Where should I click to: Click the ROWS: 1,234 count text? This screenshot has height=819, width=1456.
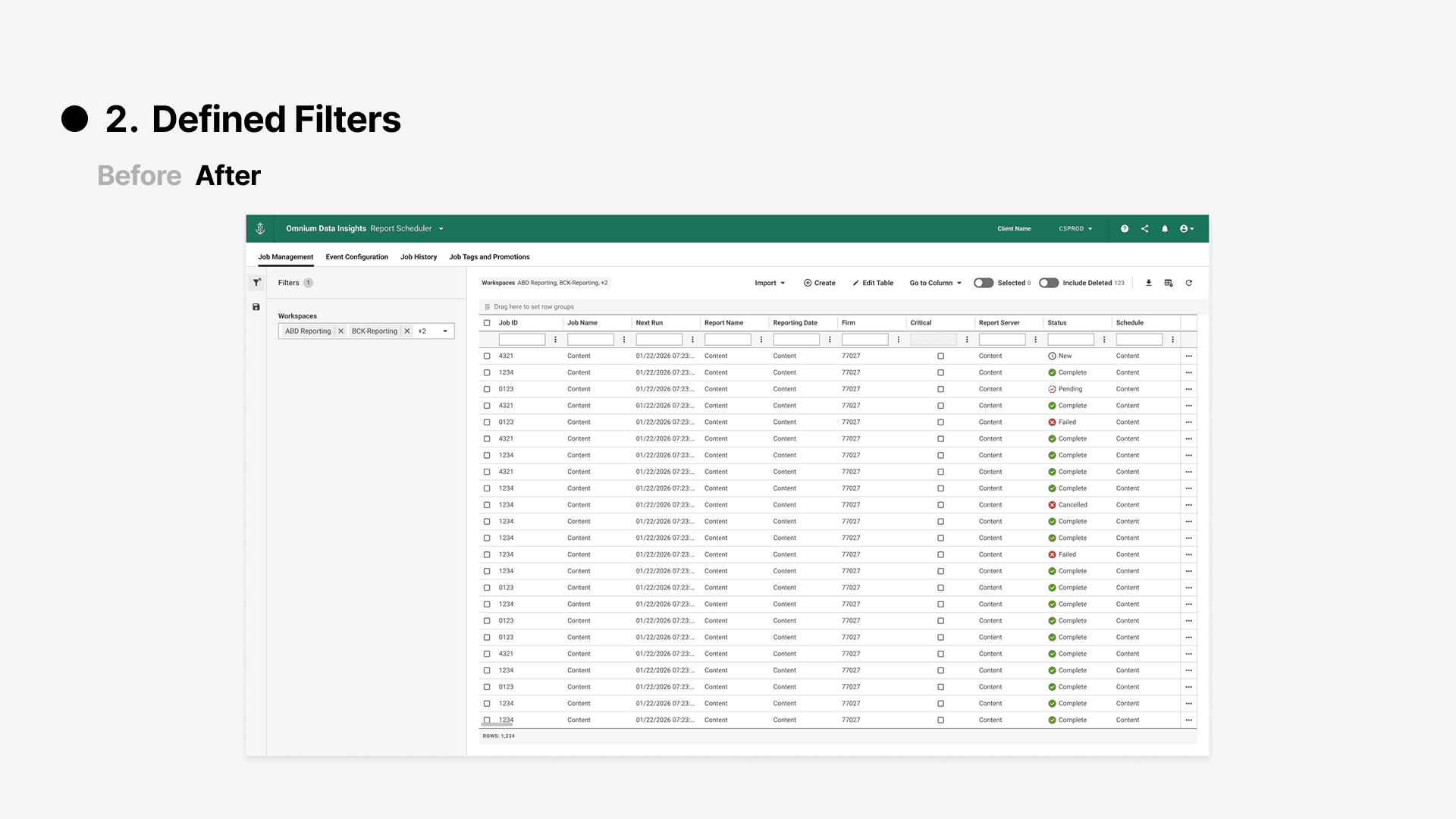pos(498,736)
